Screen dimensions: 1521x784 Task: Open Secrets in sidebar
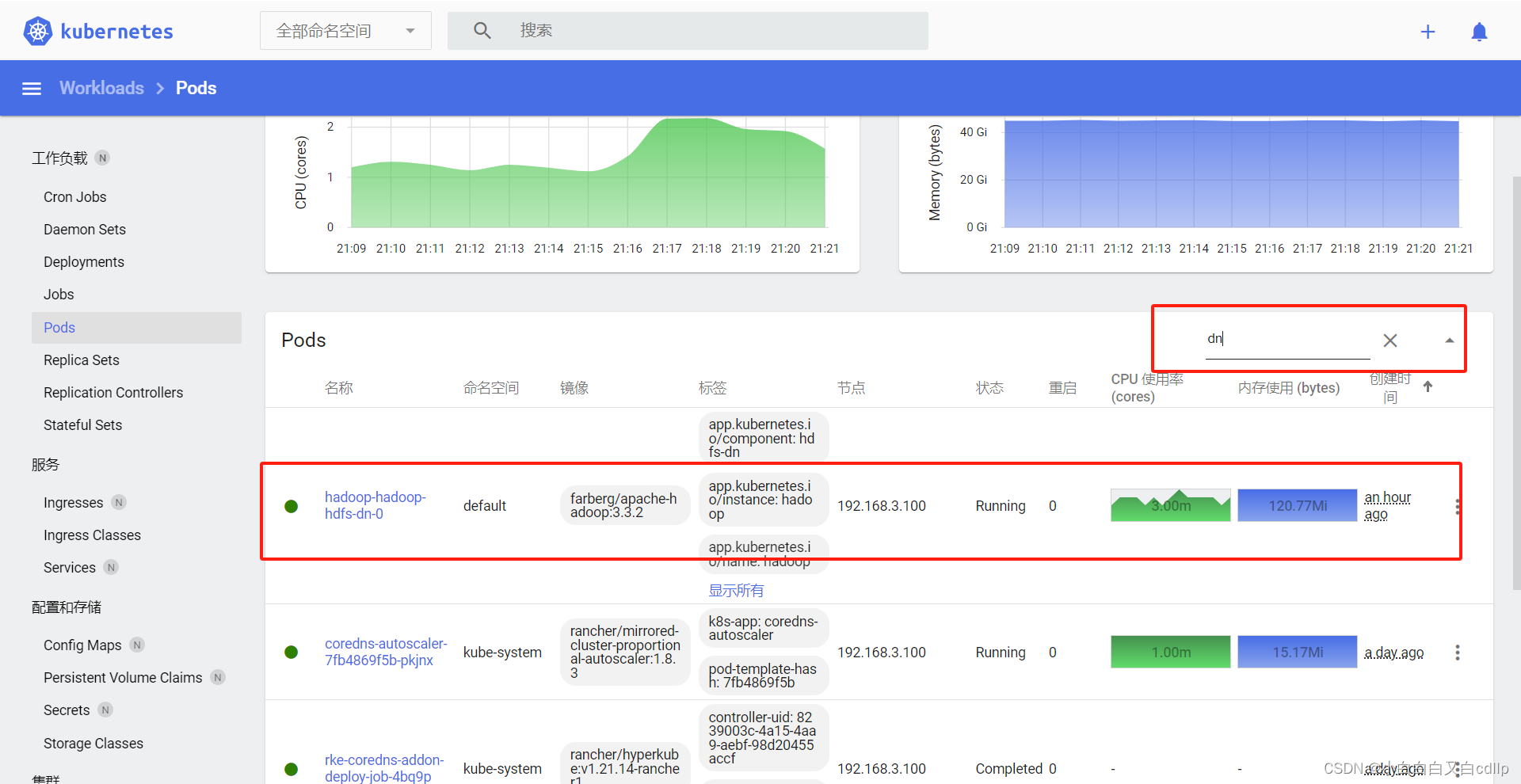(x=67, y=710)
